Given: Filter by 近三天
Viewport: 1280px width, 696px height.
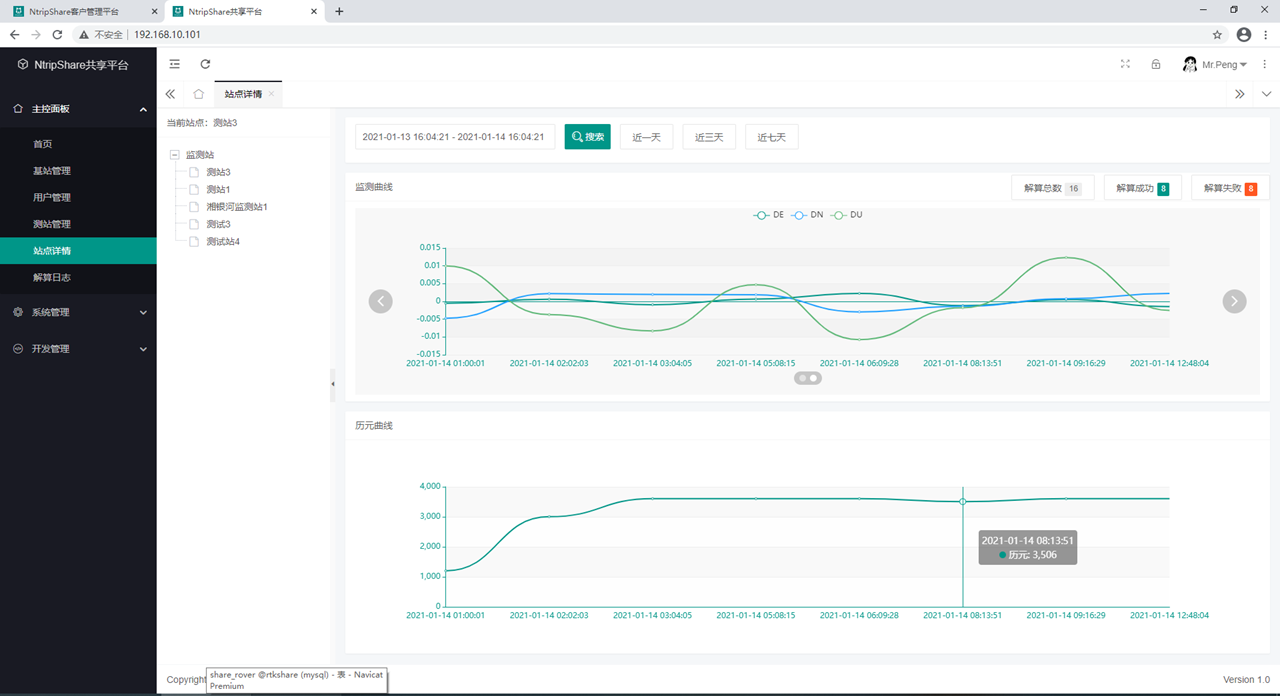Looking at the screenshot, I should click(x=709, y=137).
